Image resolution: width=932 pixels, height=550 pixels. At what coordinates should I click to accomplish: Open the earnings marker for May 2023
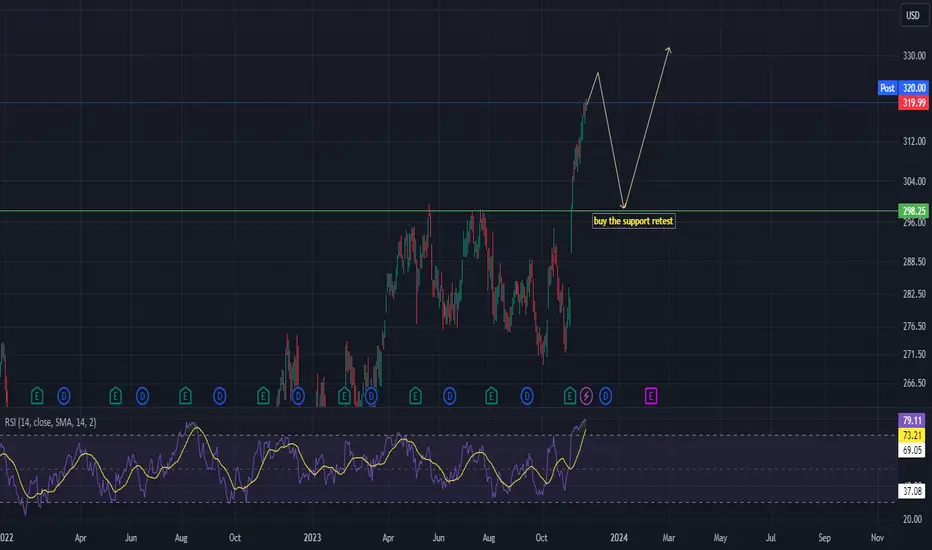coord(415,395)
